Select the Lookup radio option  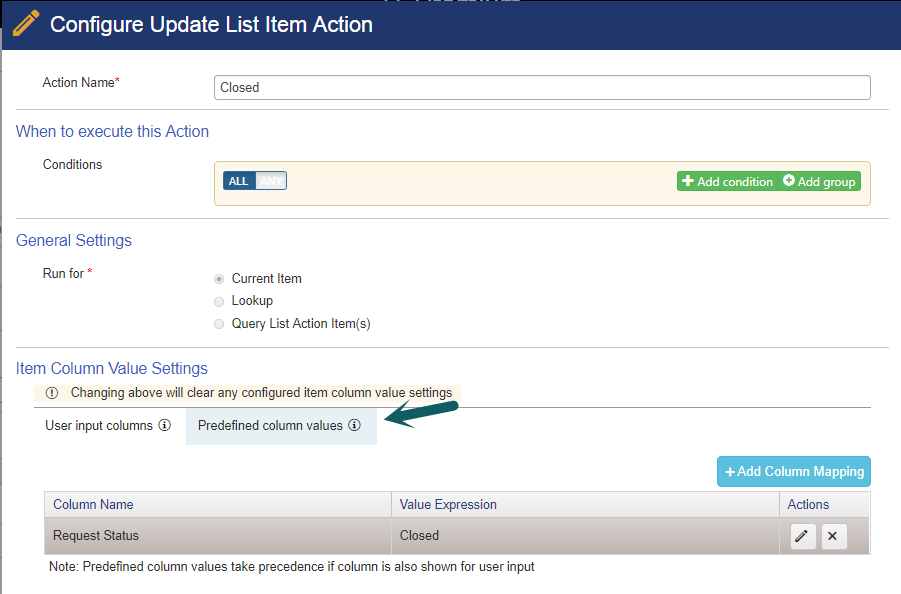219,302
